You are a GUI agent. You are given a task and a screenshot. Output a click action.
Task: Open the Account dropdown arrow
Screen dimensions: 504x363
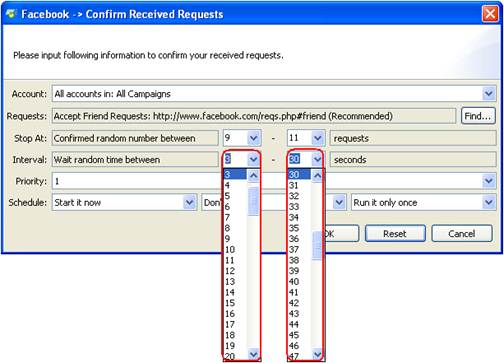point(489,94)
